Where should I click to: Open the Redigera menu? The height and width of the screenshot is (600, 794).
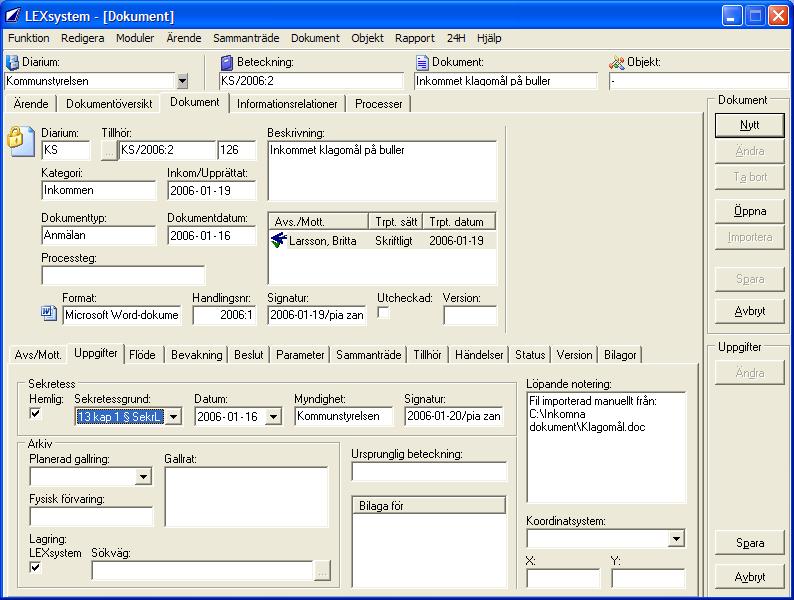point(83,38)
